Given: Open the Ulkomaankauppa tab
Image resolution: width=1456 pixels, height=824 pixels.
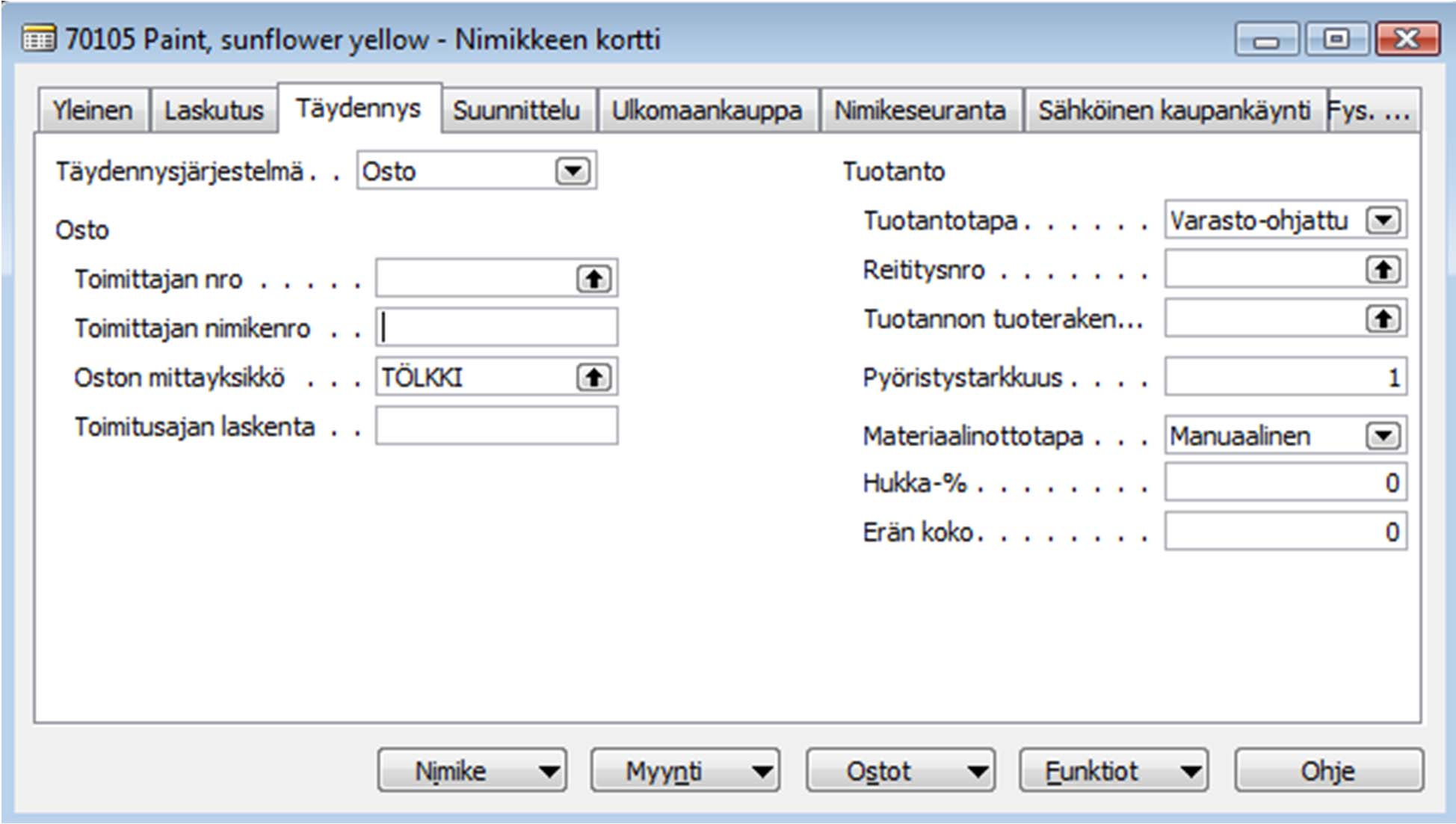Looking at the screenshot, I should (707, 111).
